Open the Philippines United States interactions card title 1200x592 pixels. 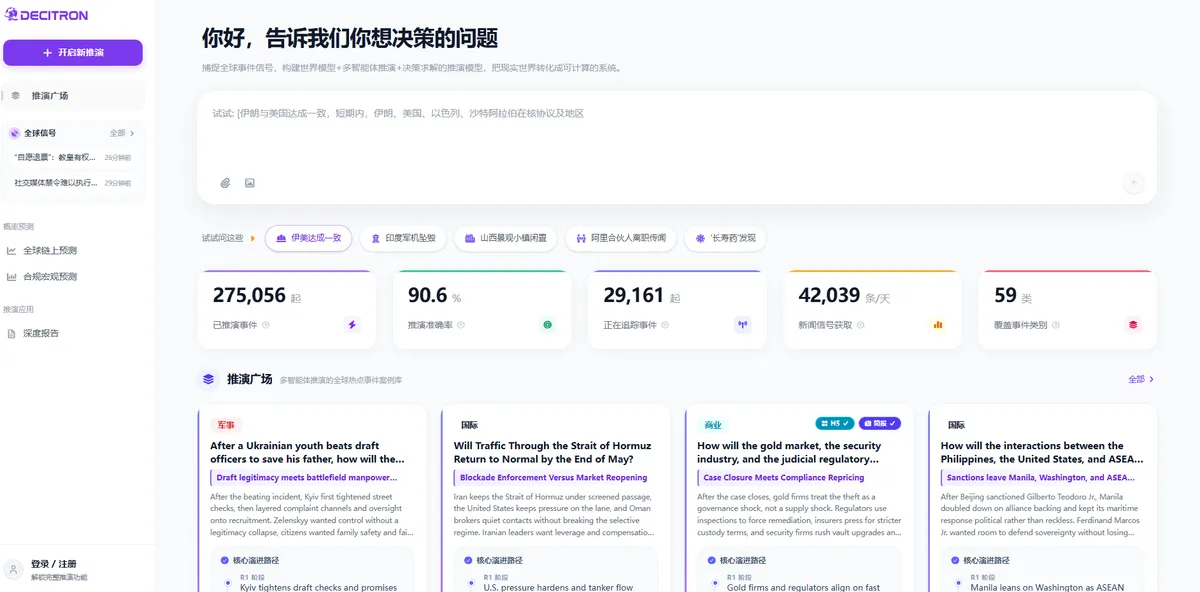1041,452
